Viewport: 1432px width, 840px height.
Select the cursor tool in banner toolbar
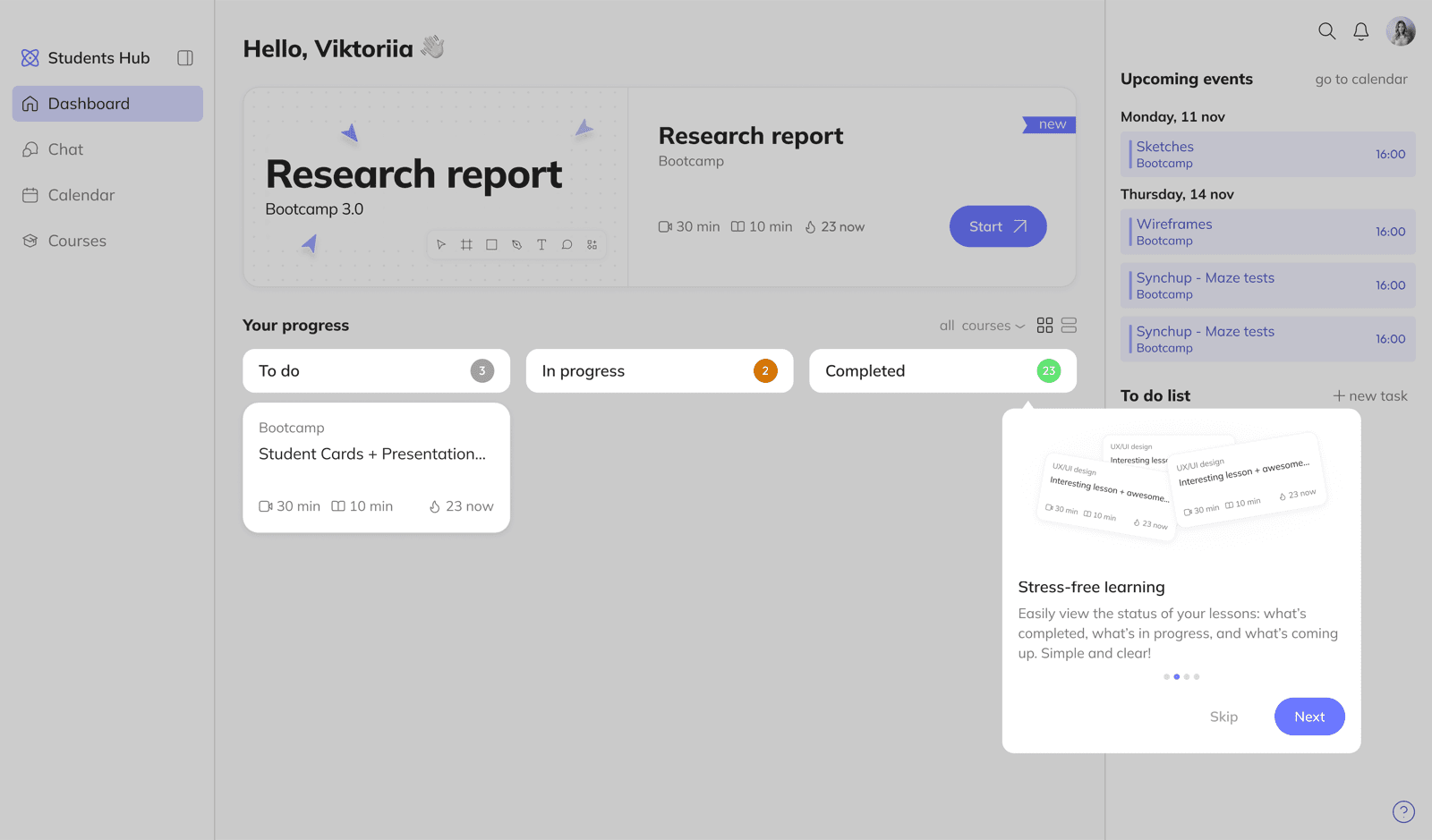coord(441,244)
